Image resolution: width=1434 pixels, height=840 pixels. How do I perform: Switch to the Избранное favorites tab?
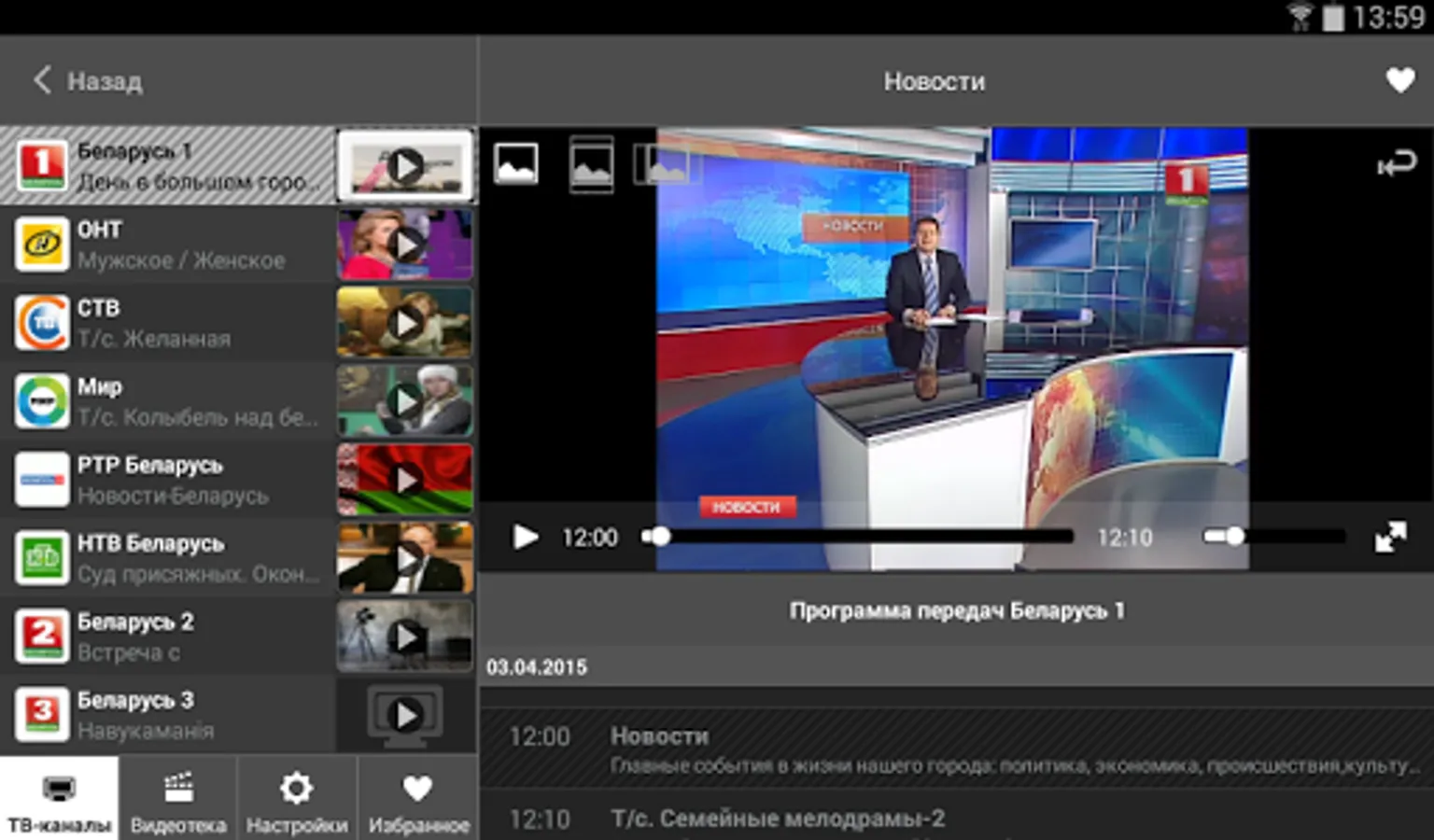coord(417,799)
